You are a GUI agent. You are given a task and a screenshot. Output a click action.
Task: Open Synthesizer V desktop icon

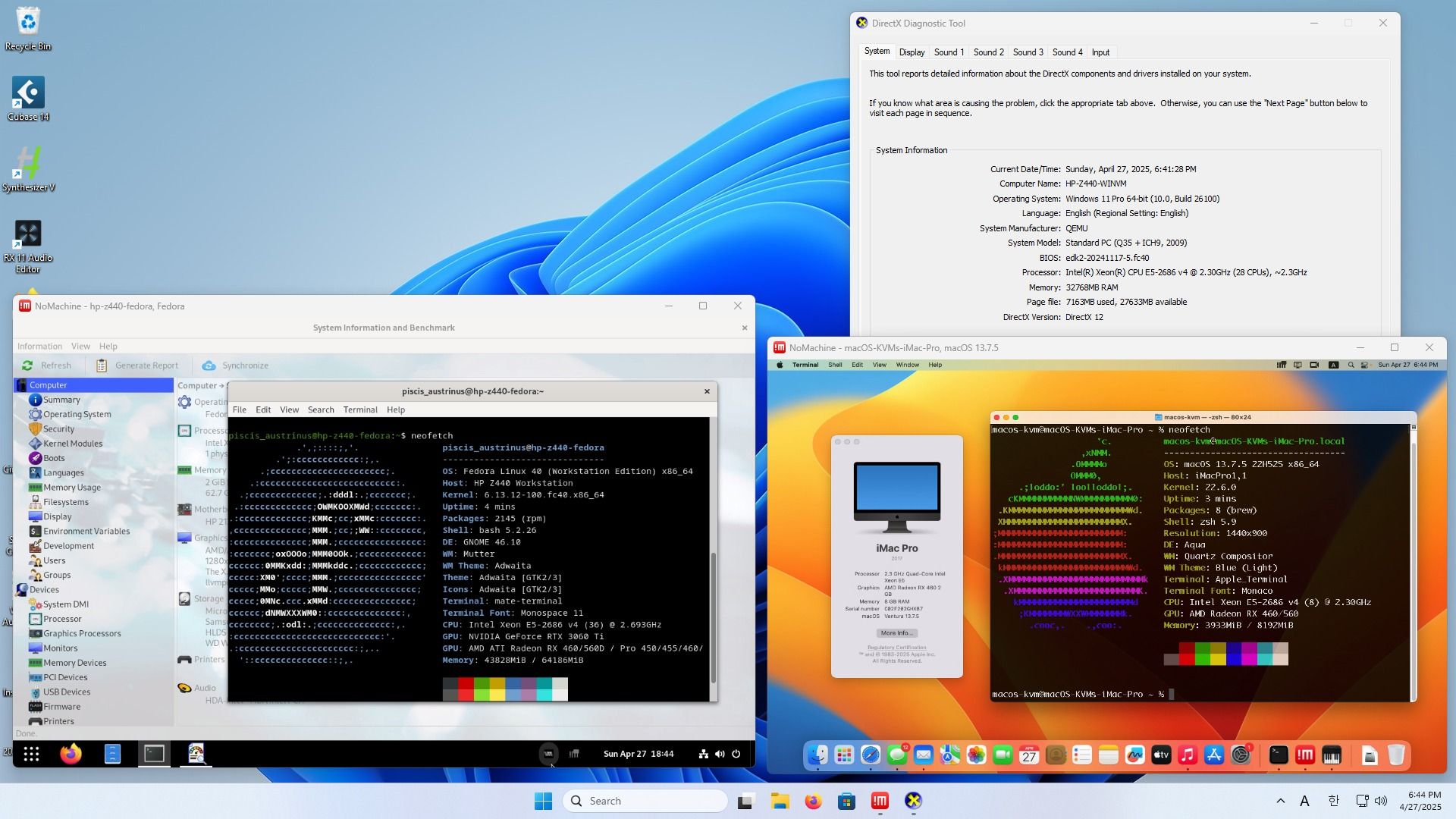point(28,164)
